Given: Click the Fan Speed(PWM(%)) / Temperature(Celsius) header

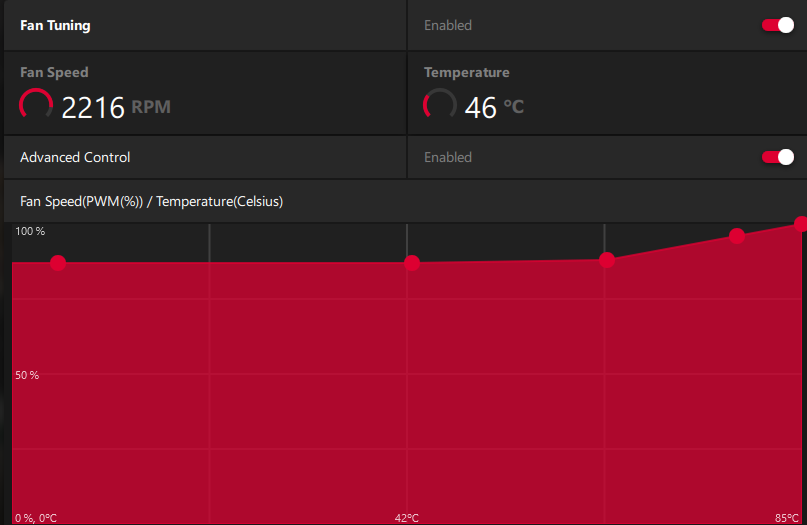Looking at the screenshot, I should [151, 201].
